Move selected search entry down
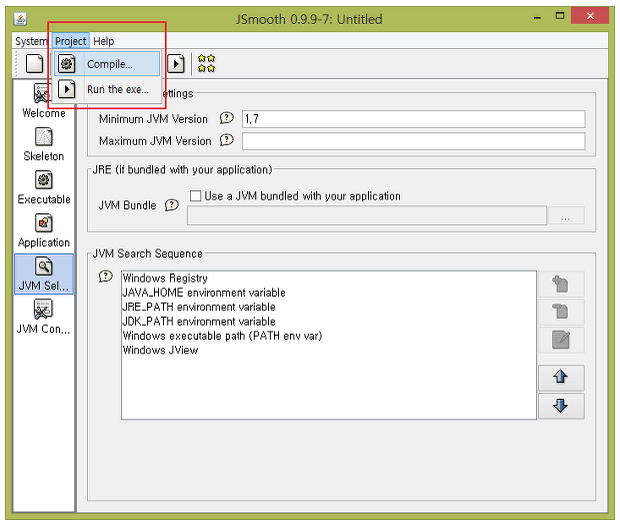The height and width of the screenshot is (525, 620). click(561, 406)
